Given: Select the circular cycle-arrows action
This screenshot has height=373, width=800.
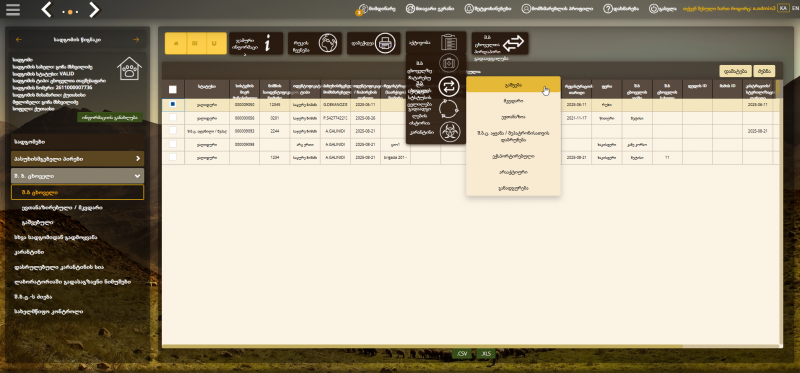Looking at the screenshot, I should coord(449,109).
